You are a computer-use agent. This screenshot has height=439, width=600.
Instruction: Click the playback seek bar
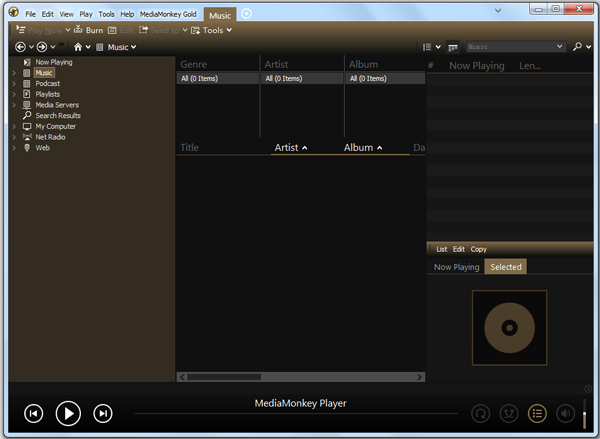[296, 414]
